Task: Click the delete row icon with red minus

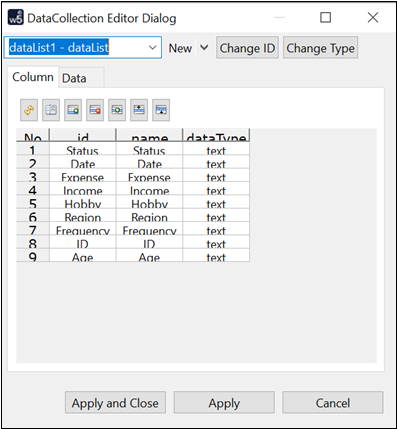Action: point(95,110)
